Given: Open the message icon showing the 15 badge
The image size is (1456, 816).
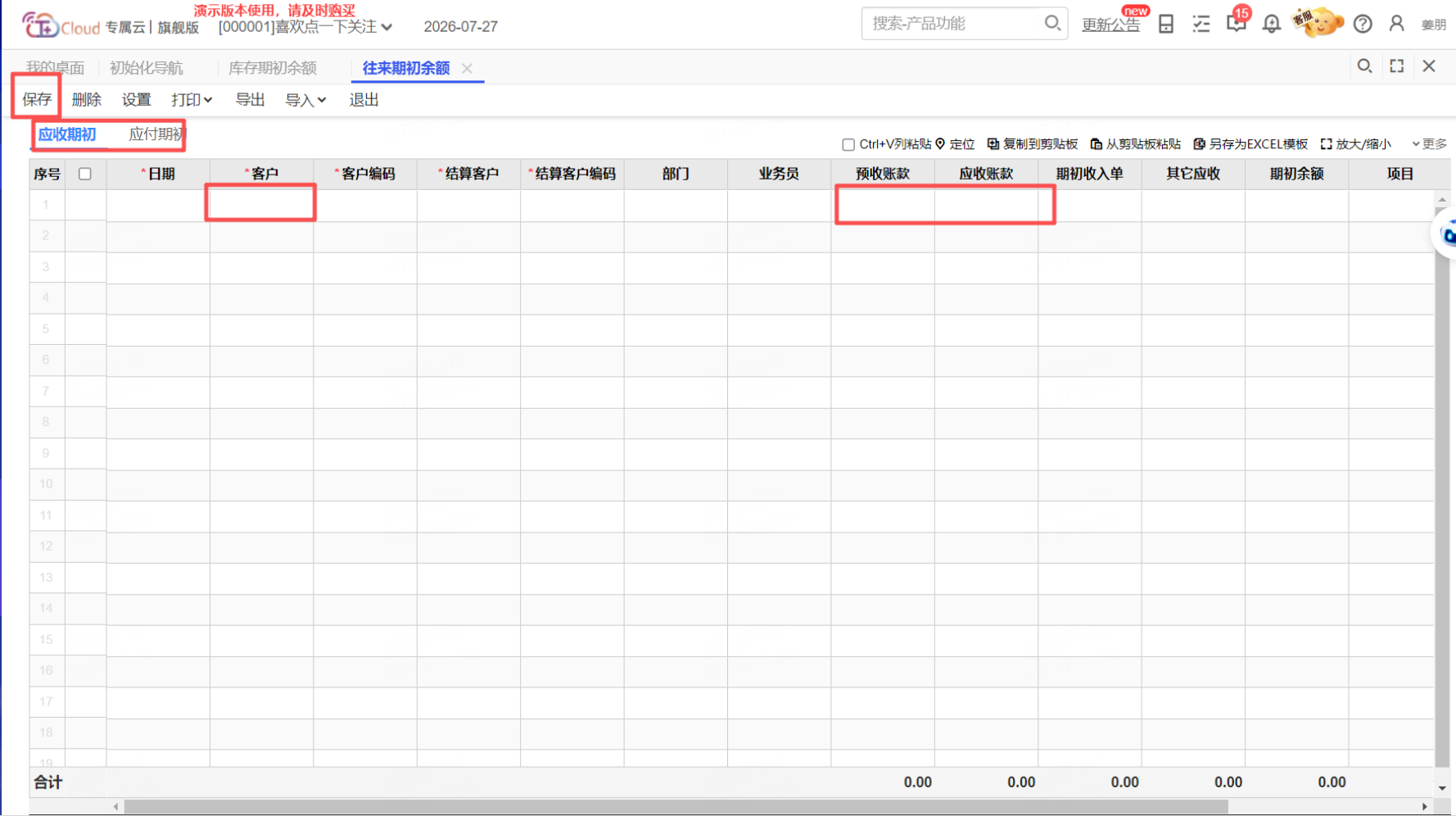Looking at the screenshot, I should click(x=1237, y=22).
